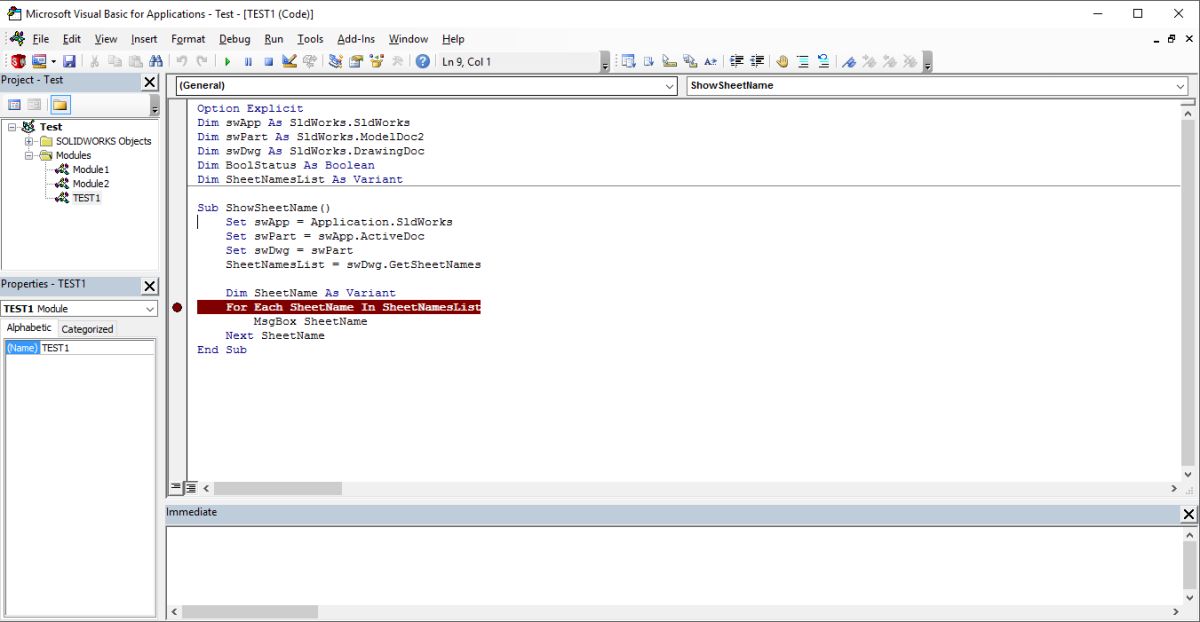Click the Undo toolbar icon

pyautogui.click(x=182, y=62)
